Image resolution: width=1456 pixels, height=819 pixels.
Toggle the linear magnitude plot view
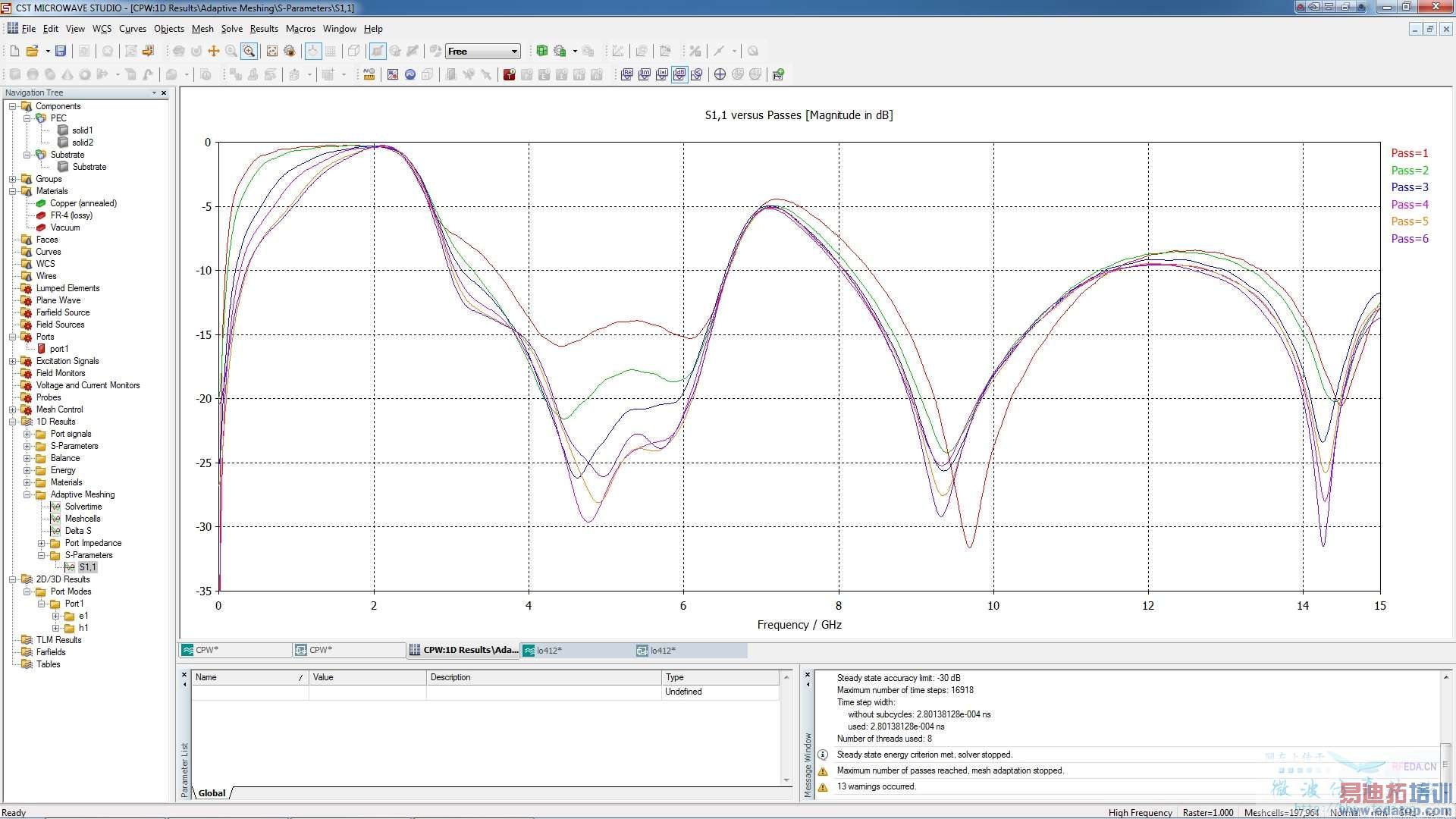[662, 74]
